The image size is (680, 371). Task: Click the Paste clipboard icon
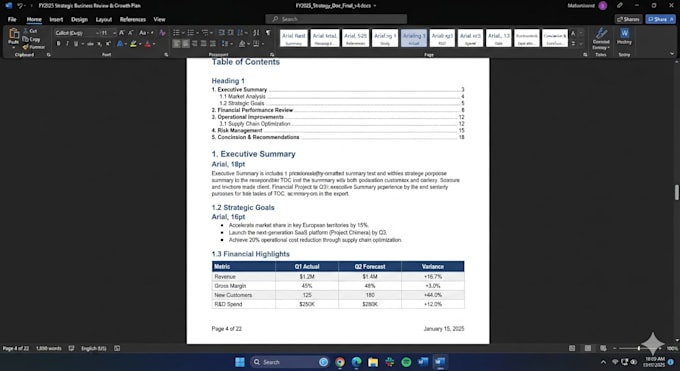13,35
